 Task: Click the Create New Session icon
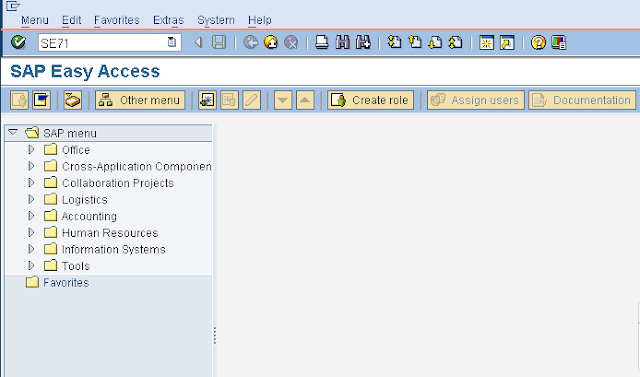tap(487, 42)
